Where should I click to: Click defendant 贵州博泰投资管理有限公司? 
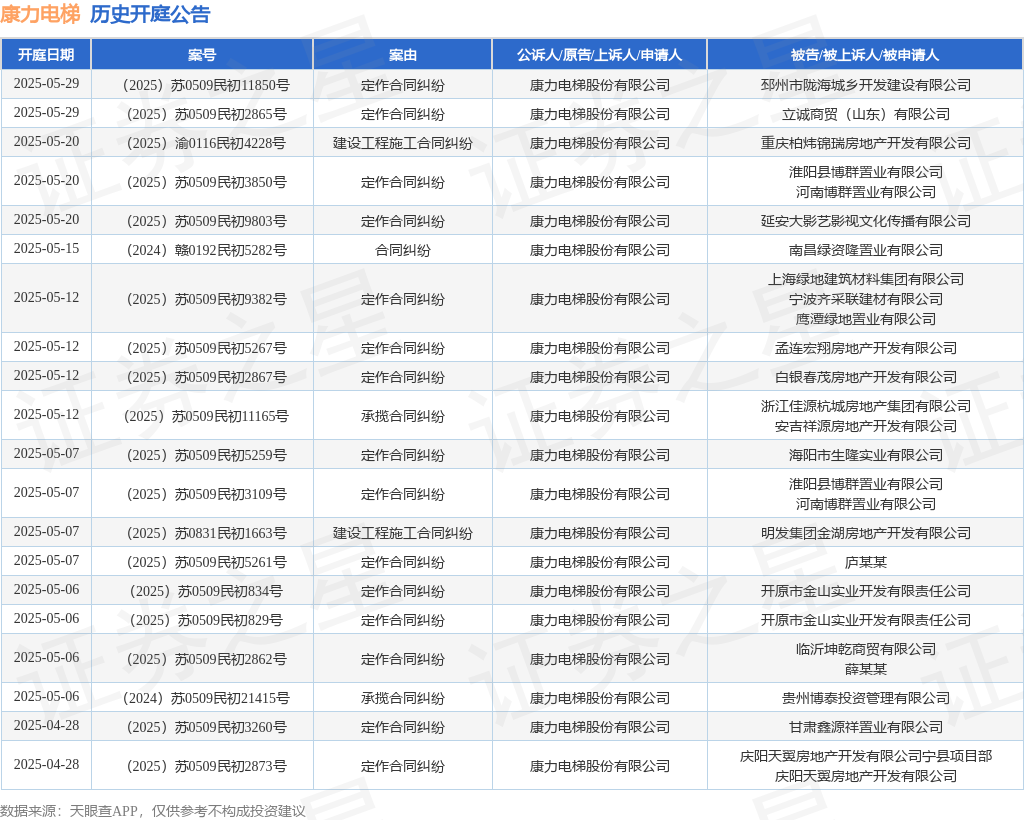pyautogui.click(x=865, y=699)
